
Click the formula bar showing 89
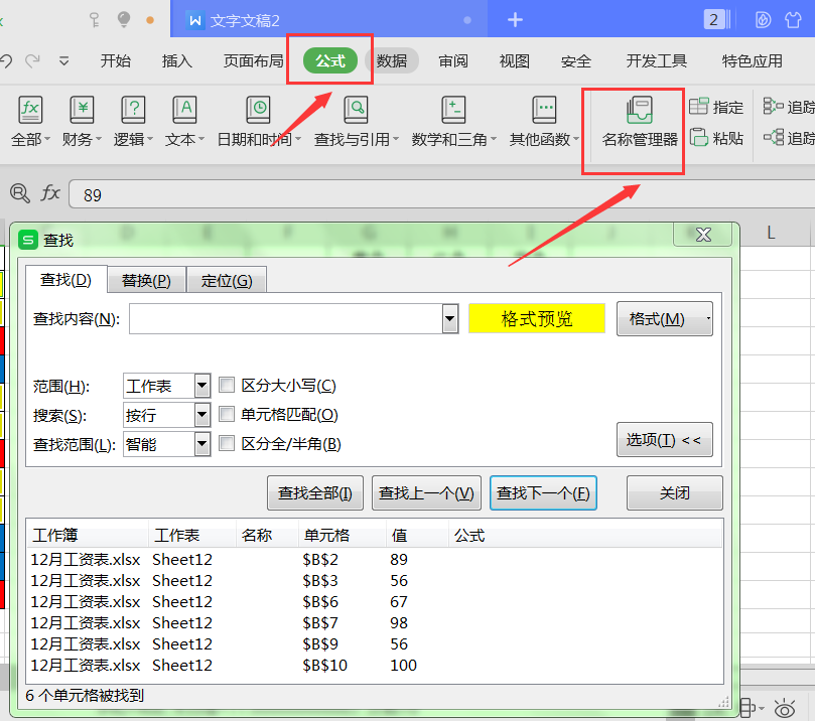(442, 194)
